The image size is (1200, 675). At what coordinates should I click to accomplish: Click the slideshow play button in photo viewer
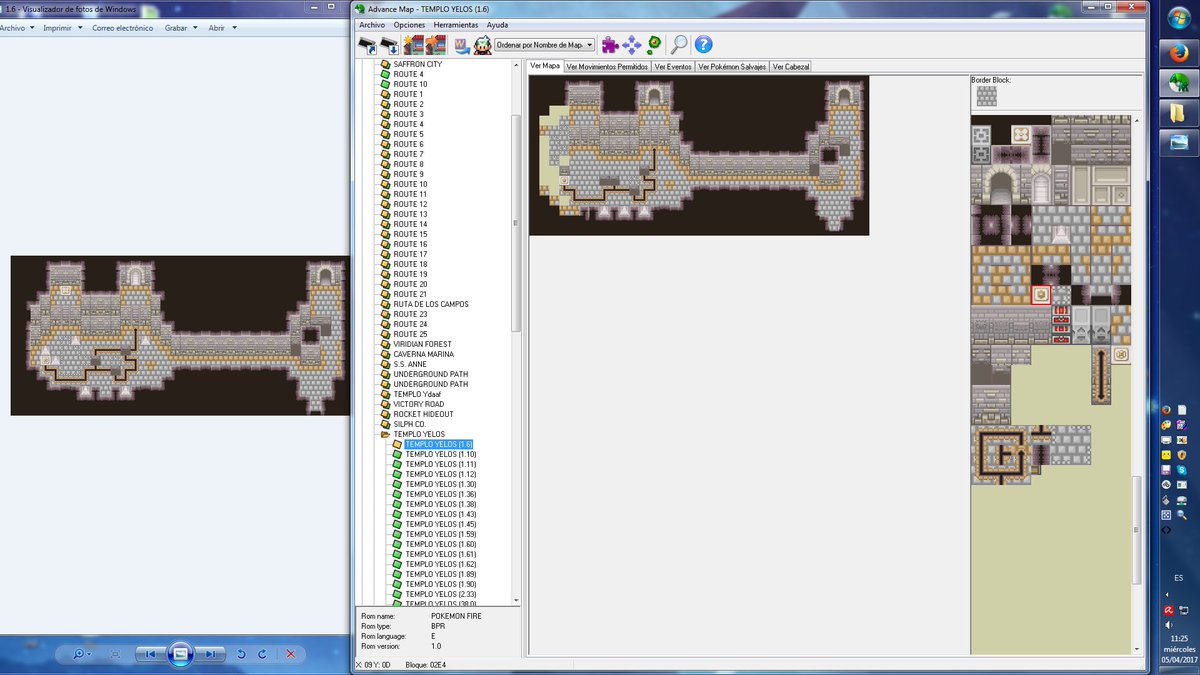pos(180,653)
